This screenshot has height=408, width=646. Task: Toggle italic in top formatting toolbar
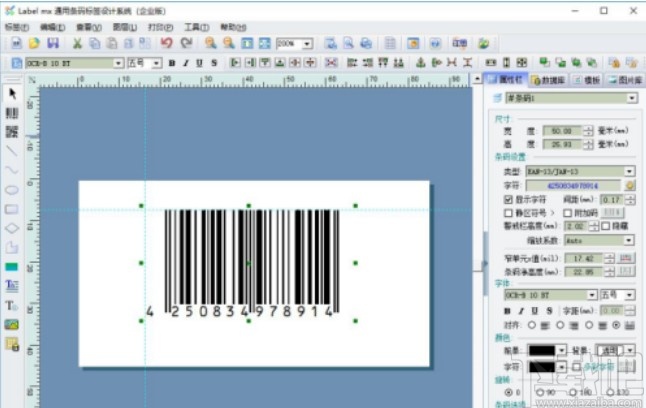tap(186, 63)
